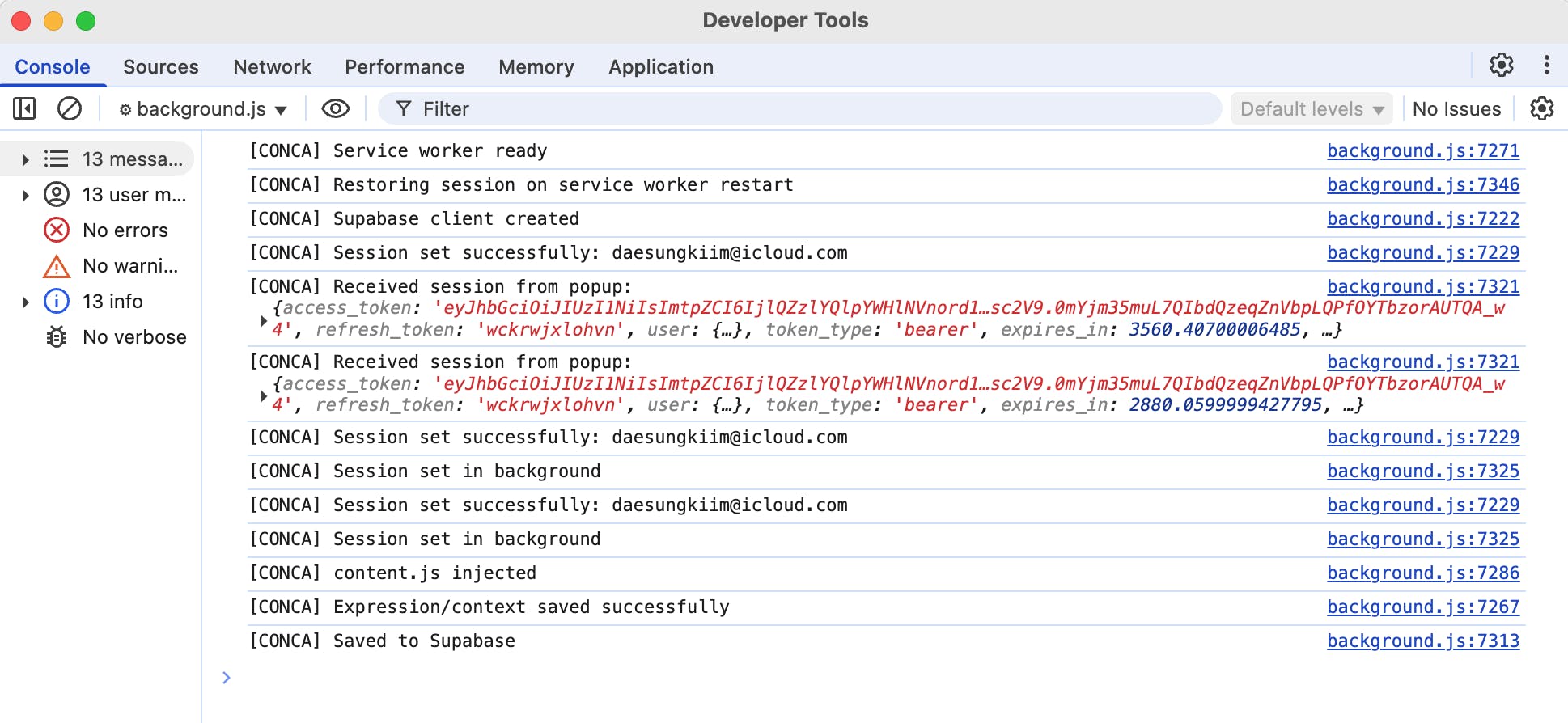1568x723 pixels.
Task: Select the 13 messages list icon
Action: click(x=56, y=159)
